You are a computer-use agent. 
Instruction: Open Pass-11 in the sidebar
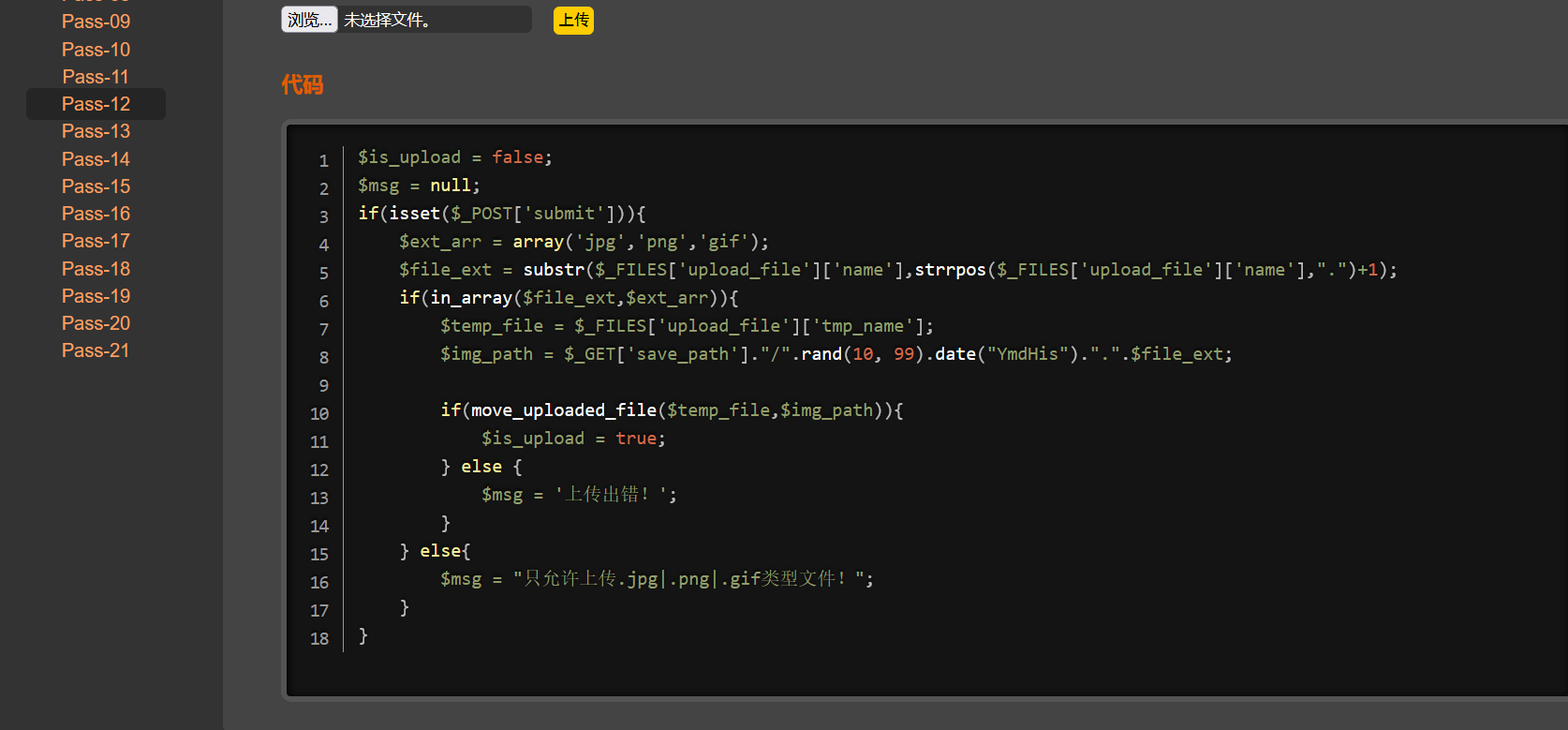(96, 77)
